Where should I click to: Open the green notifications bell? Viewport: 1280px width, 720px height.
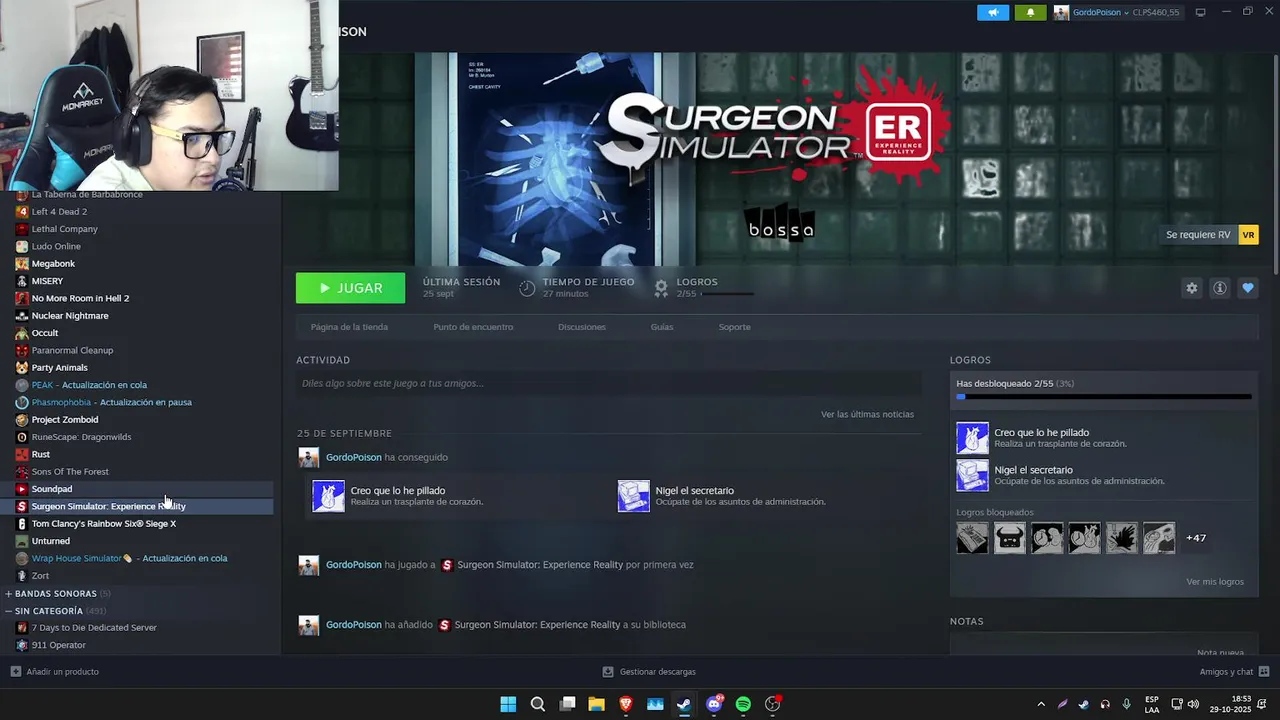(1030, 12)
